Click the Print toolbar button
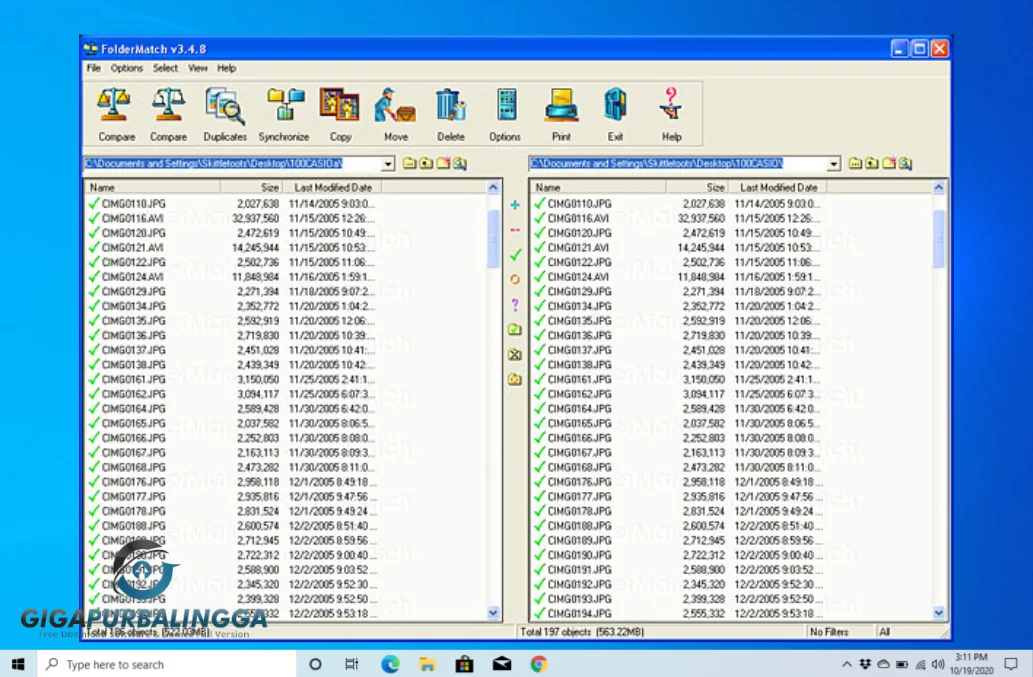1033x677 pixels. 561,115
